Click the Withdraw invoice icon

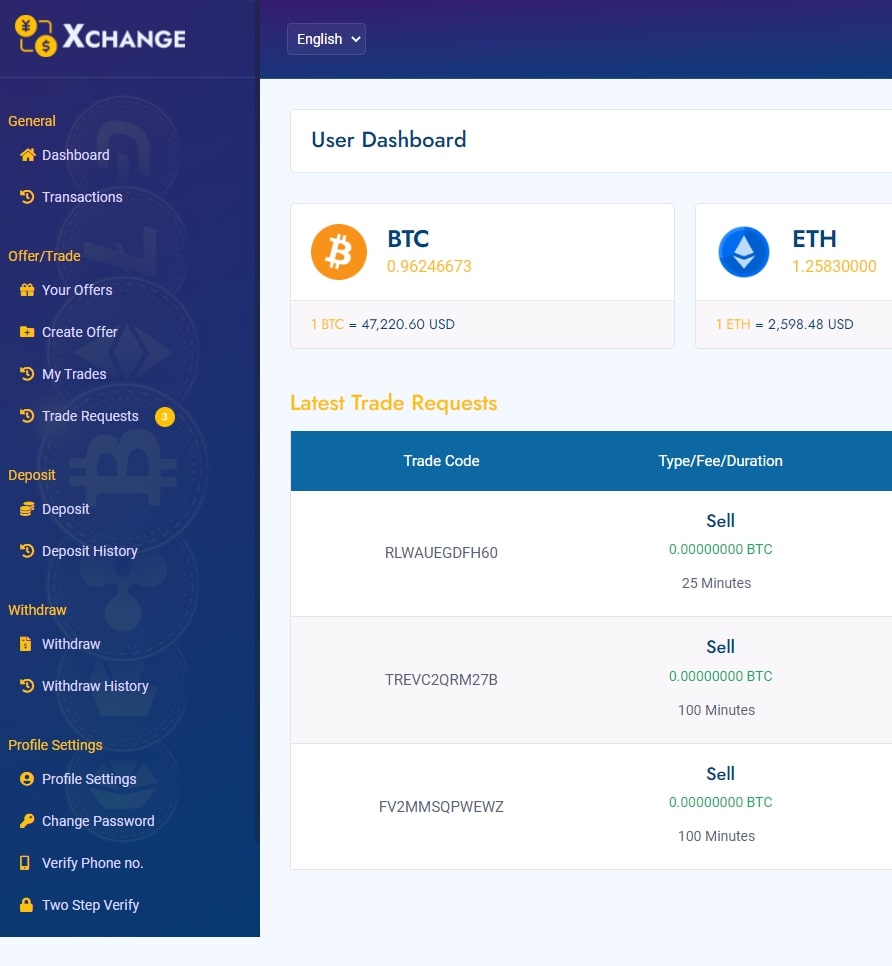point(25,644)
